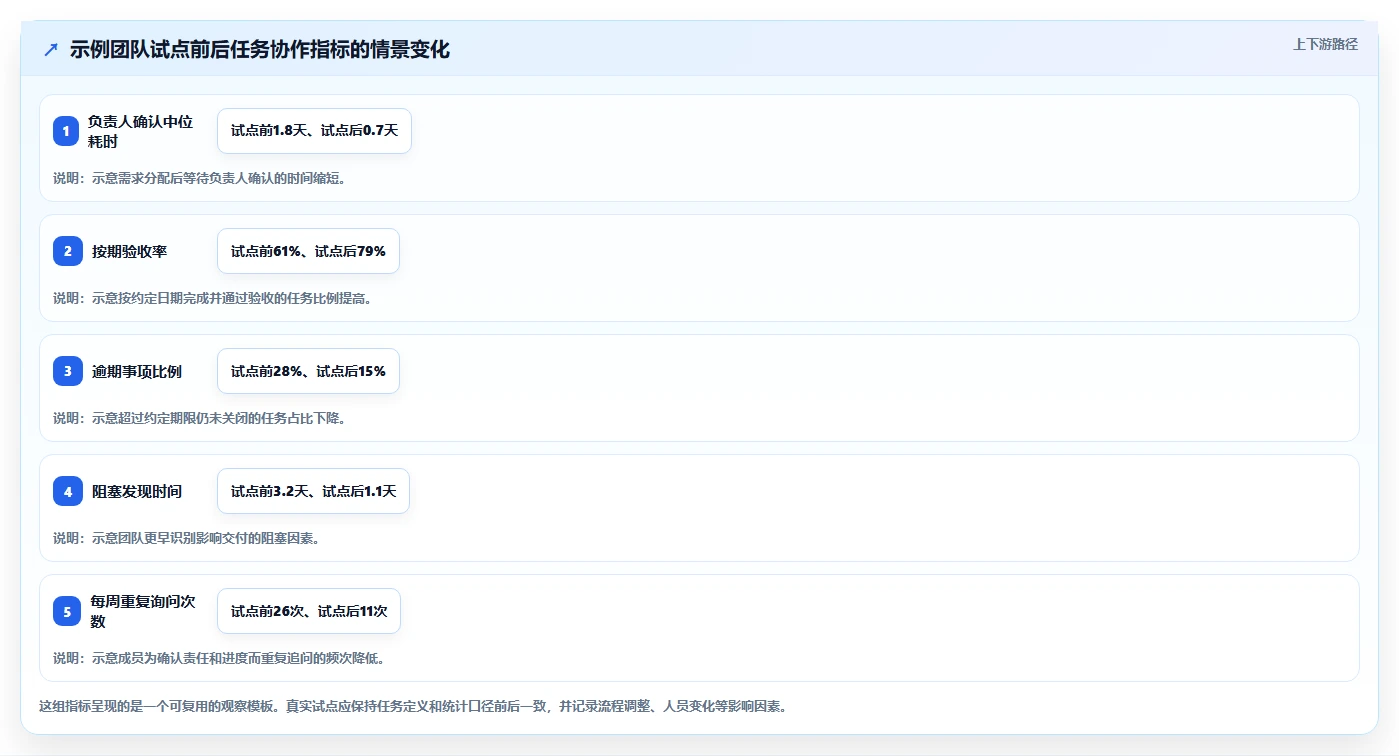Select the title 示例团队试点前后任务协作指标的情景变化
1399x756 pixels.
[260, 50]
